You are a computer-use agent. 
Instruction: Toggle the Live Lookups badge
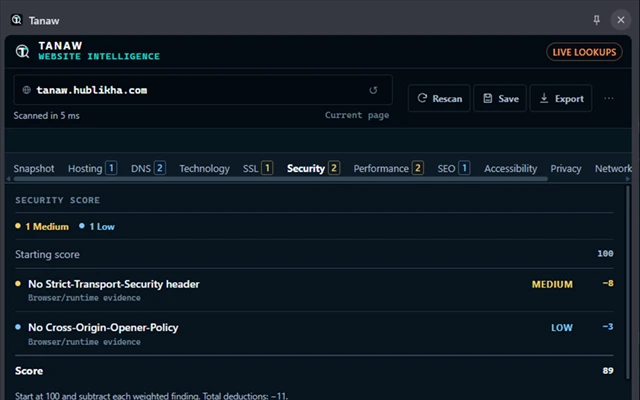pos(584,52)
